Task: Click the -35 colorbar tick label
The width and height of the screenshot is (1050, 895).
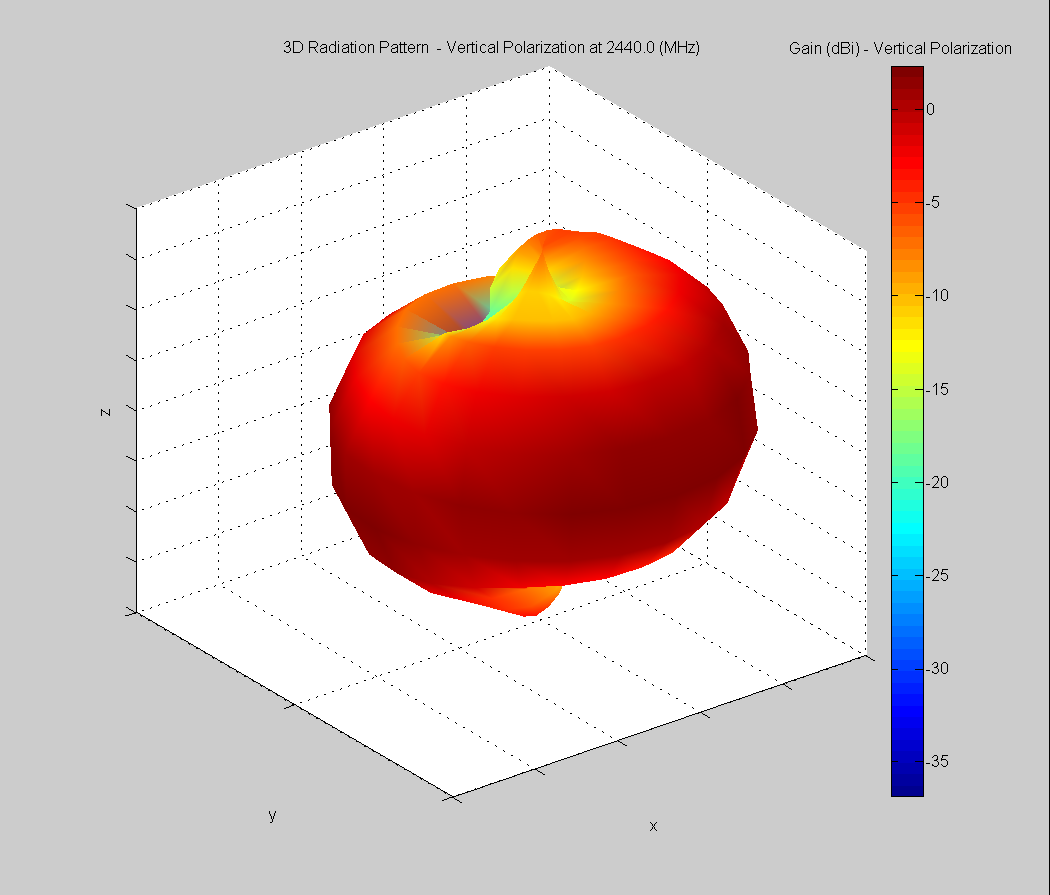Action: [937, 761]
